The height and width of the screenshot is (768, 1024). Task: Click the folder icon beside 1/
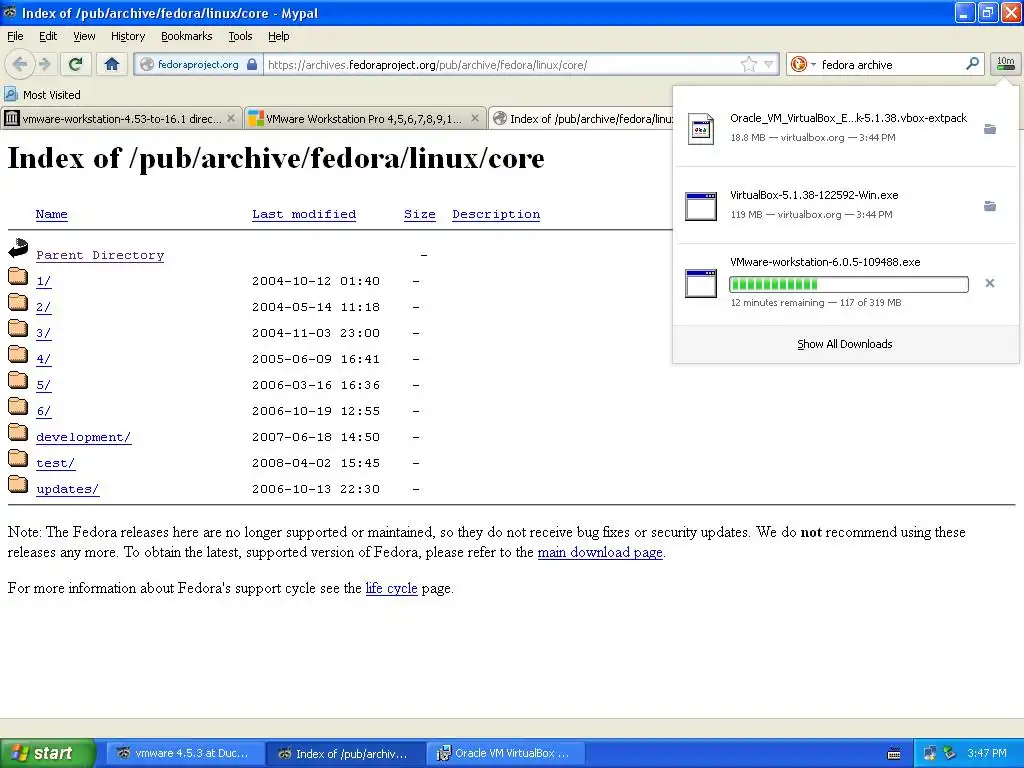click(18, 276)
